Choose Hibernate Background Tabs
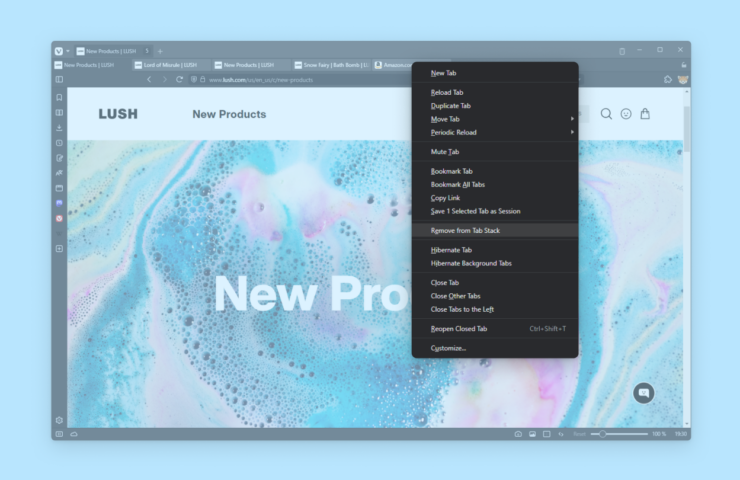Image resolution: width=740 pixels, height=480 pixels. point(495,263)
